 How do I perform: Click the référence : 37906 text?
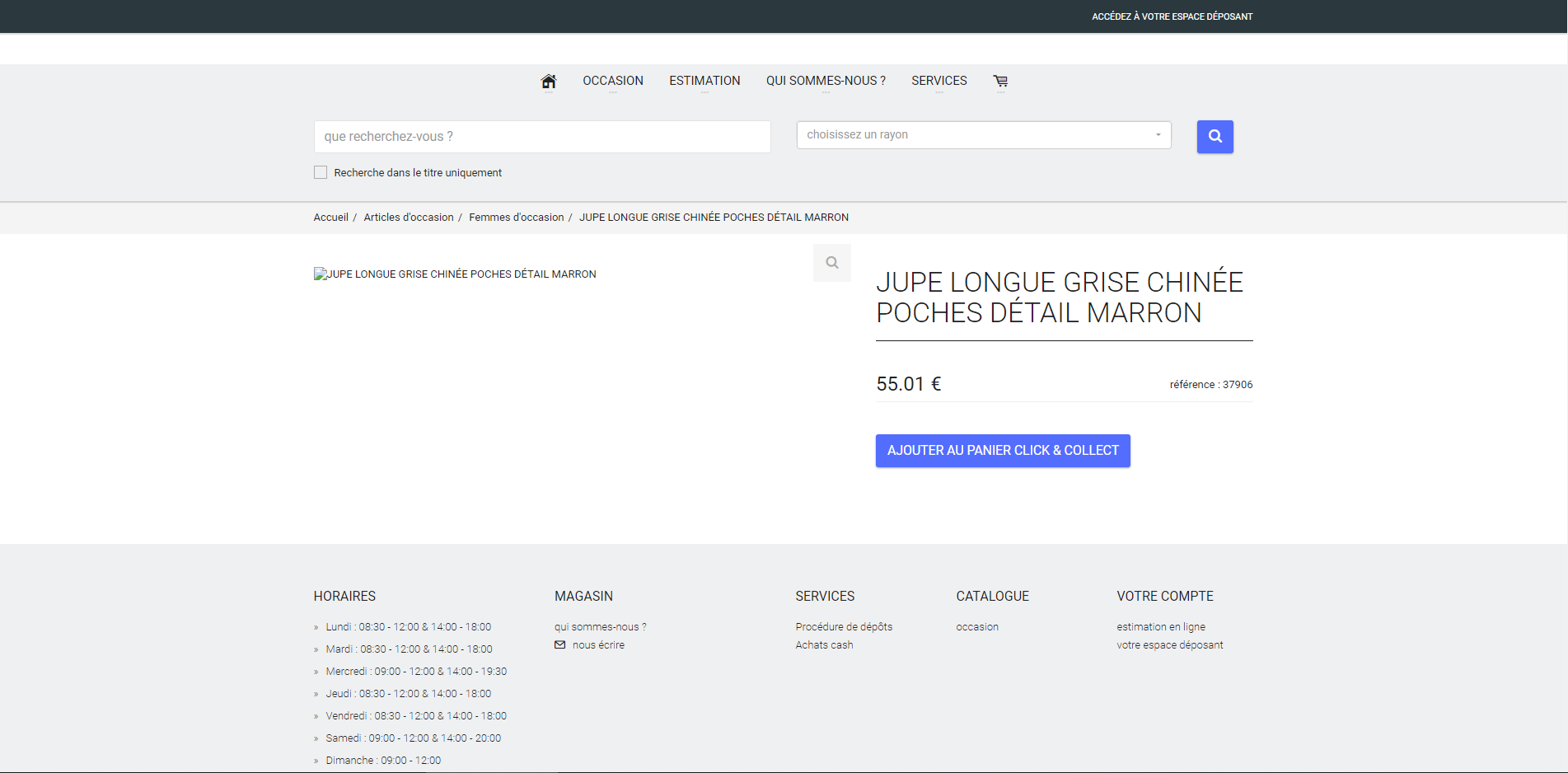(1211, 385)
